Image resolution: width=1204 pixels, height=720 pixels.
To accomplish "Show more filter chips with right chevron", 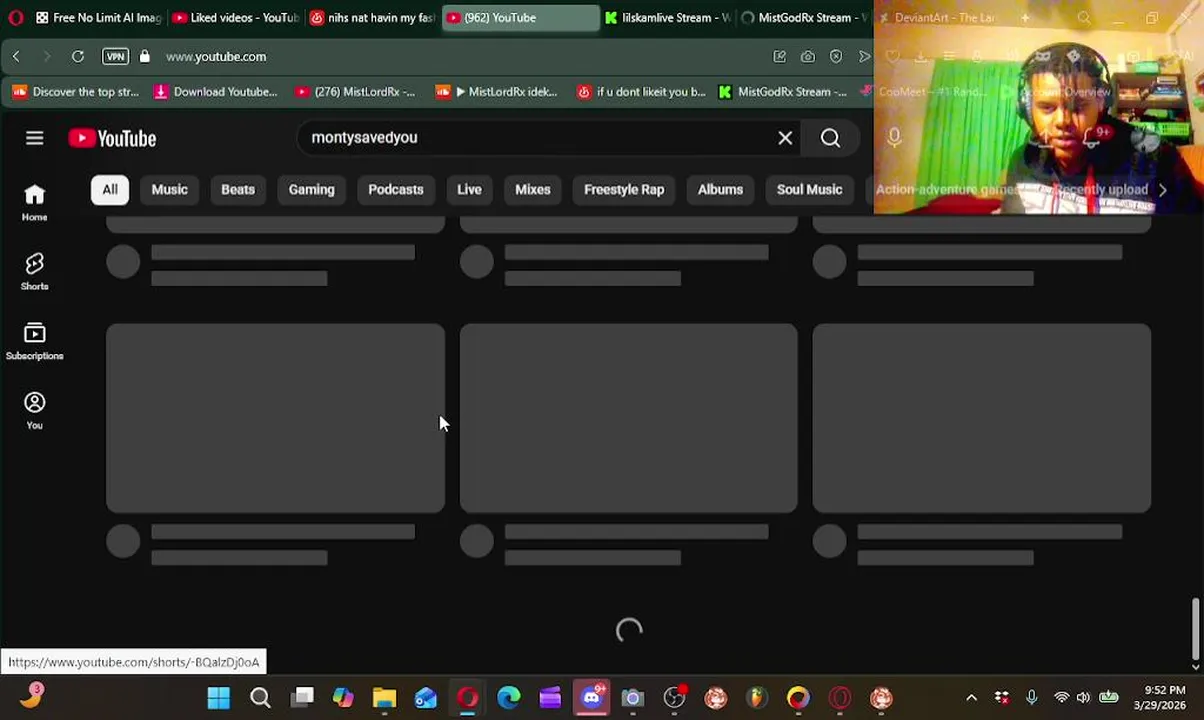I will coord(1162,189).
